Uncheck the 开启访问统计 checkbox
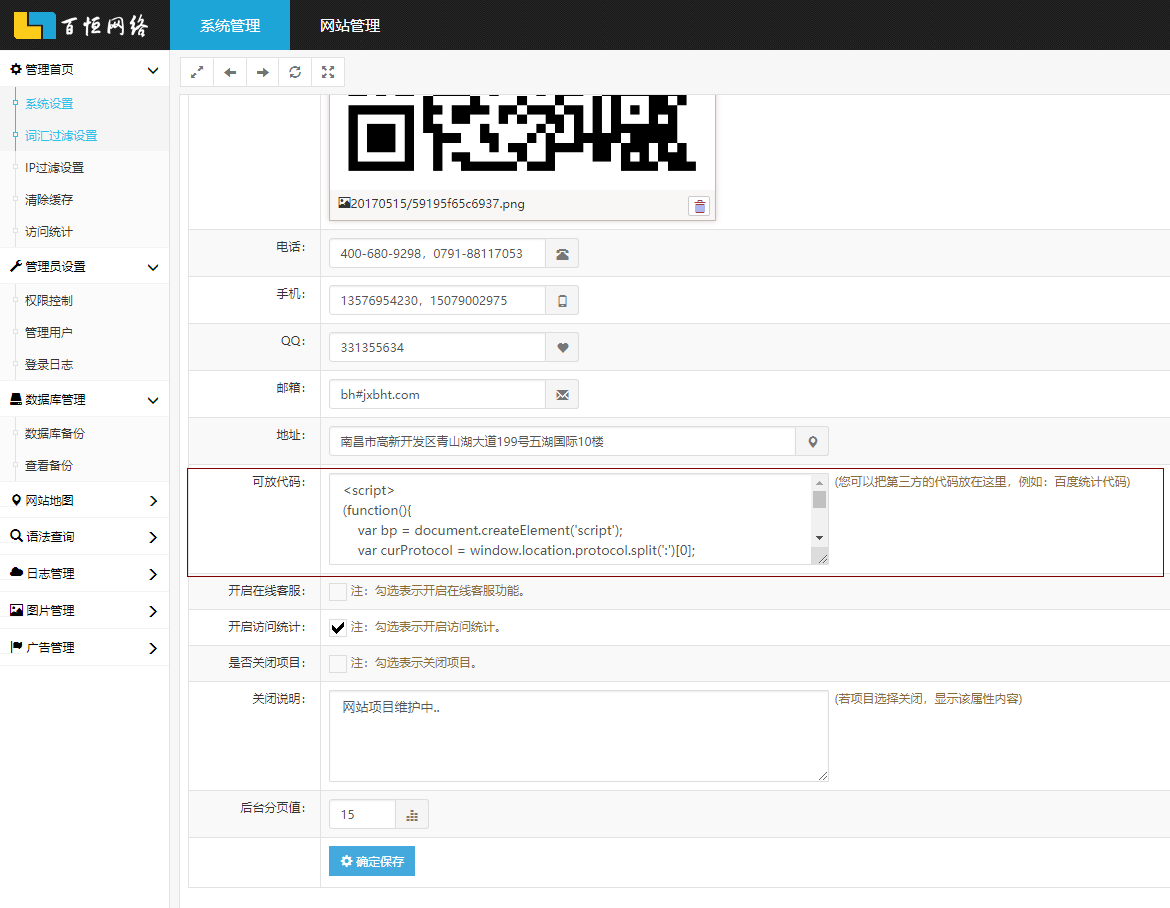Image resolution: width=1170 pixels, height=908 pixels. tap(338, 627)
